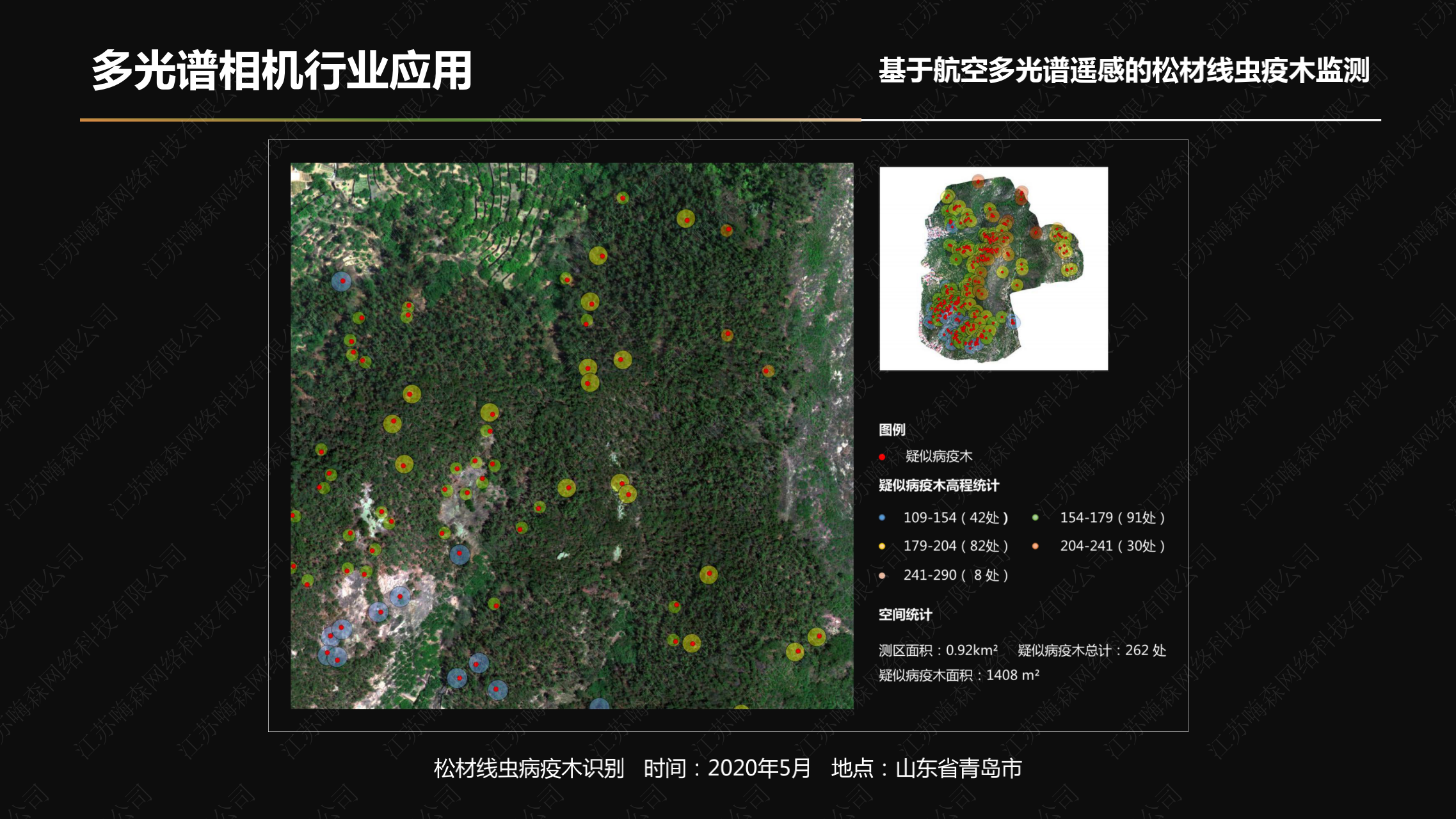Click the overview map thumbnail with white background

pyautogui.click(x=993, y=269)
